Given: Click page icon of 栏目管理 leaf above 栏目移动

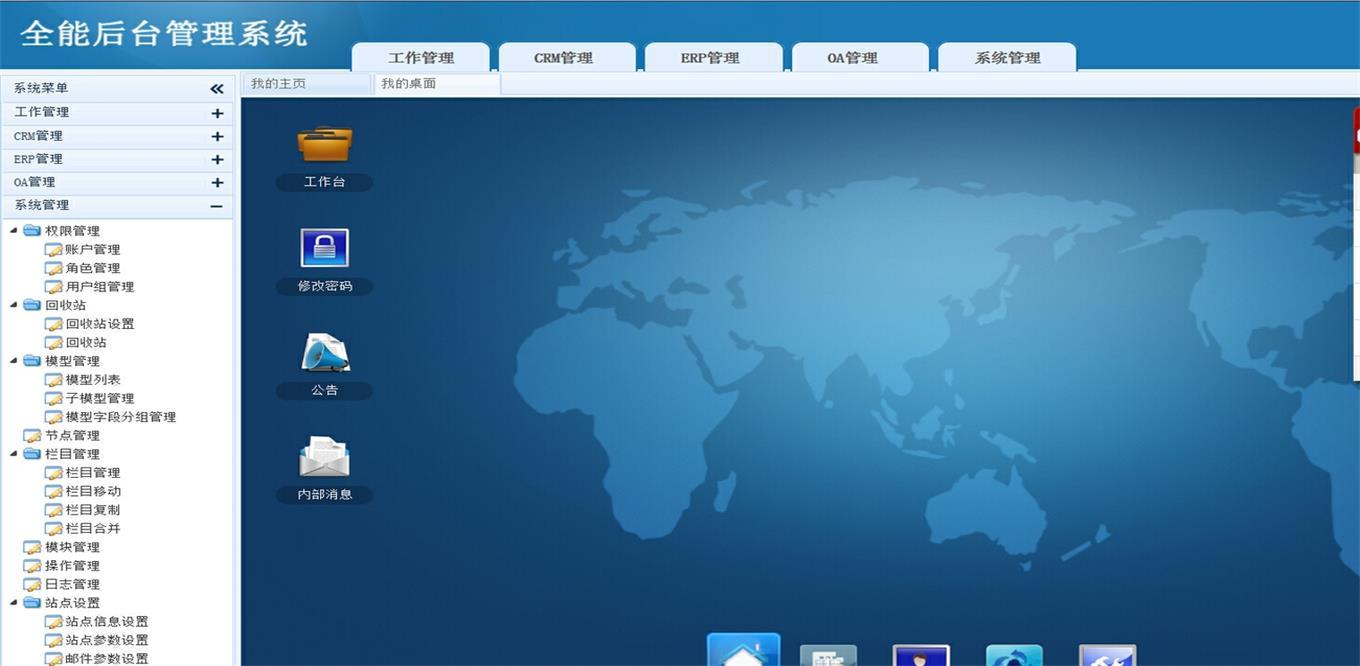Looking at the screenshot, I should pos(53,473).
